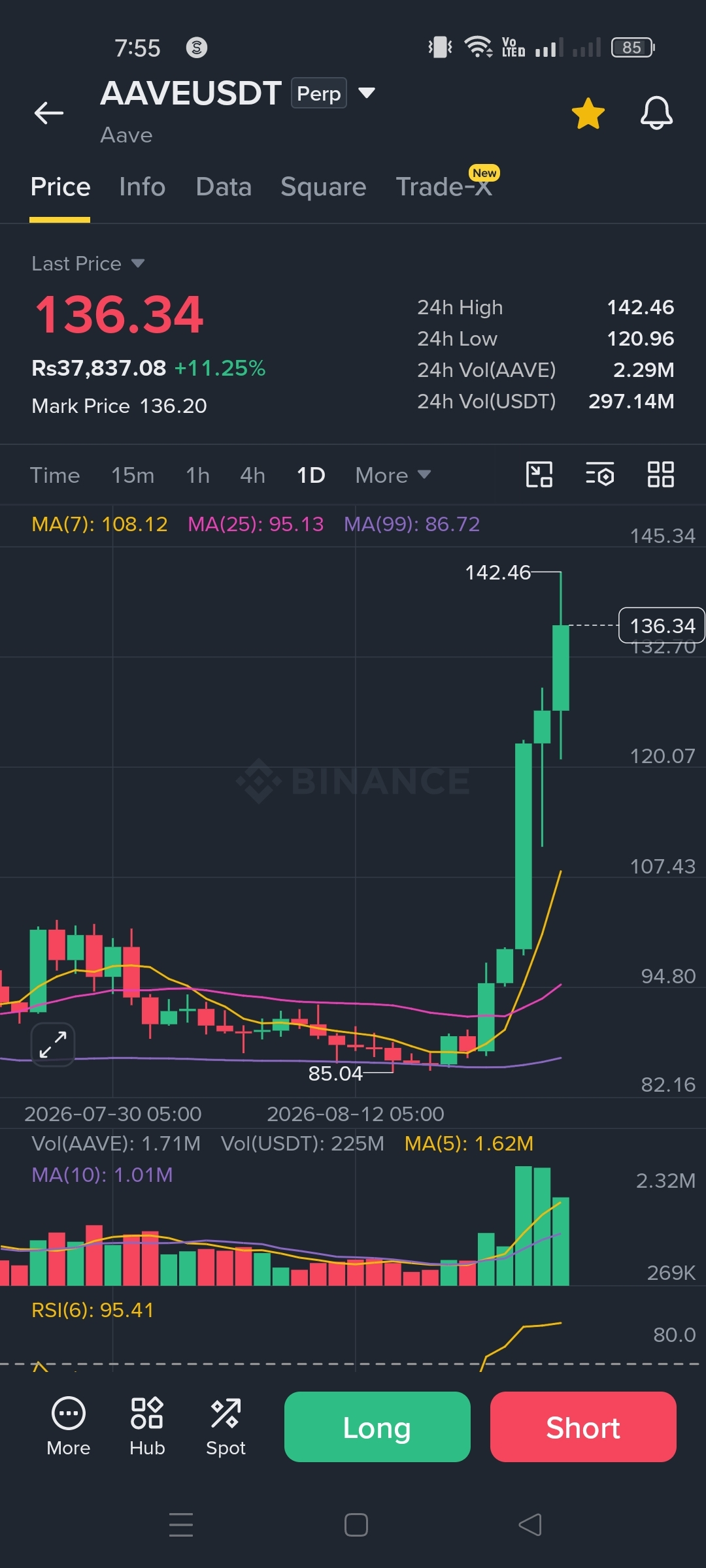706x1568 pixels.
Task: Tap the MA(25): 95.13 indicator label
Action: 256,524
